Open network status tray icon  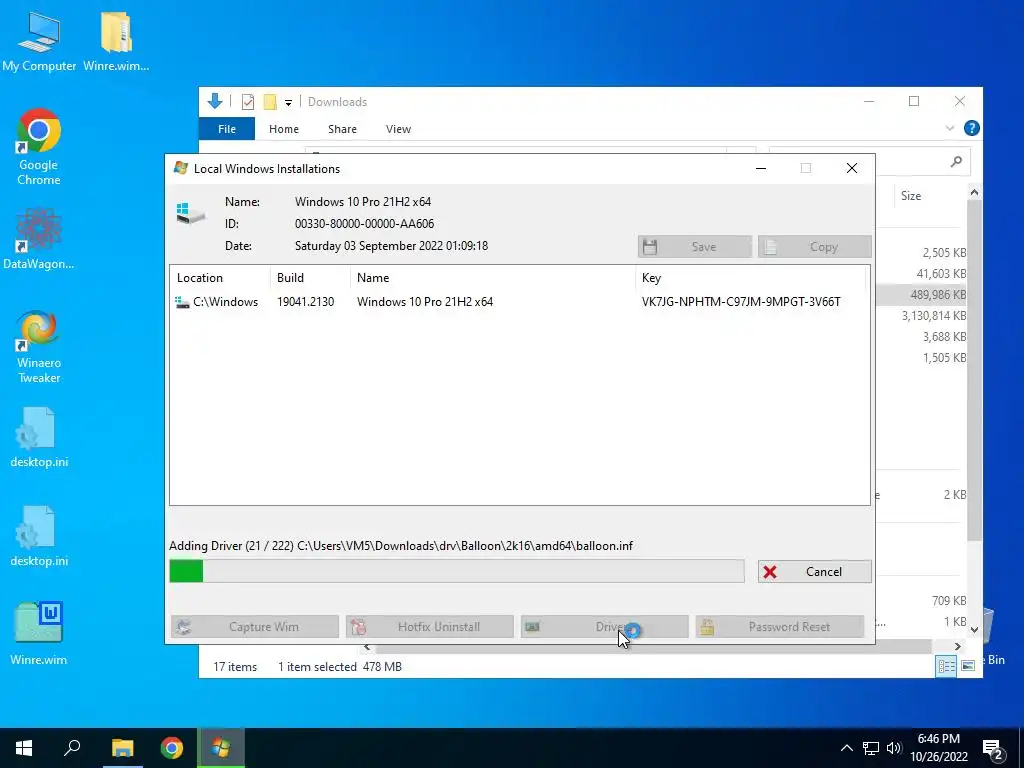point(871,748)
